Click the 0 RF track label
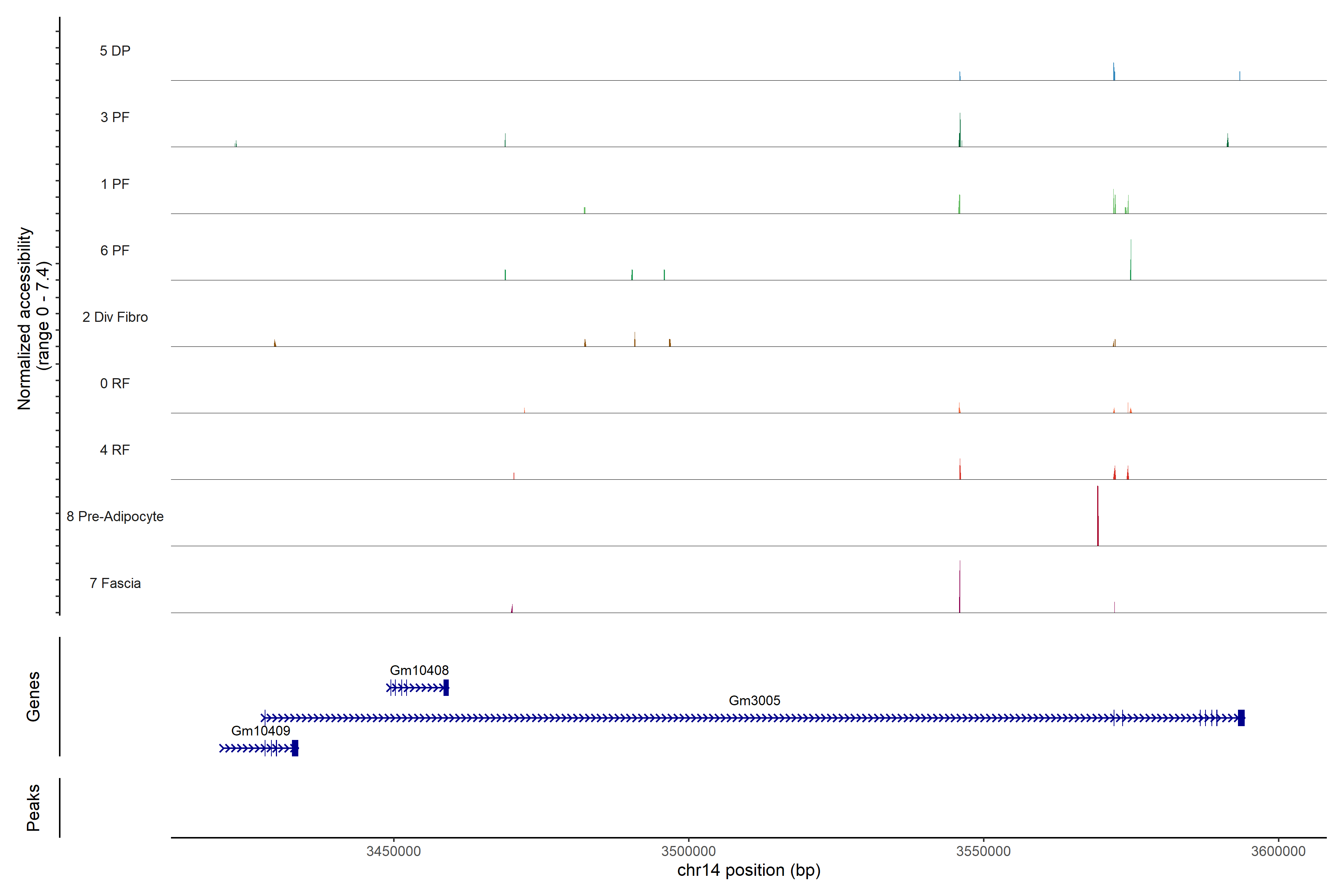 pyautogui.click(x=115, y=383)
